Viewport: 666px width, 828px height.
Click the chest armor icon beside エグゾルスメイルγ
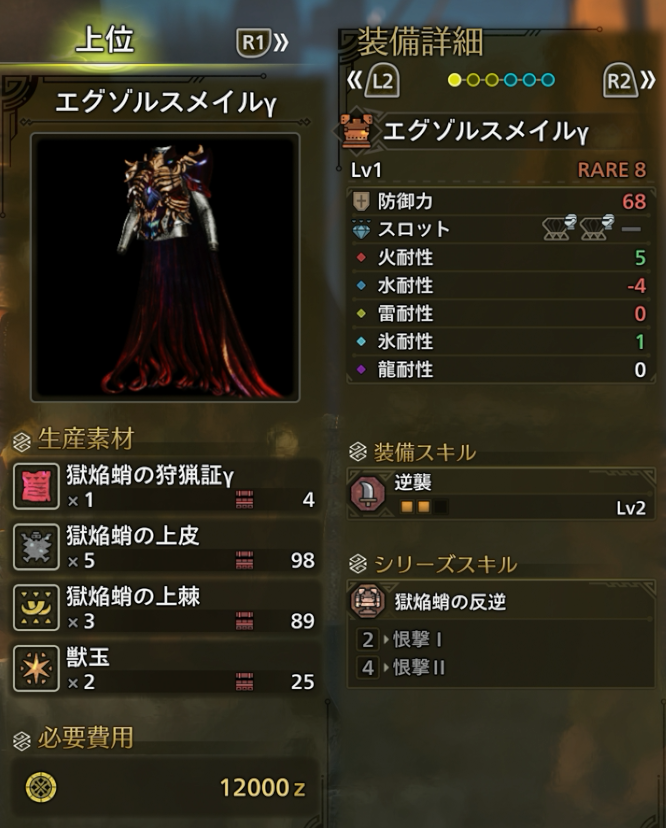(x=358, y=131)
